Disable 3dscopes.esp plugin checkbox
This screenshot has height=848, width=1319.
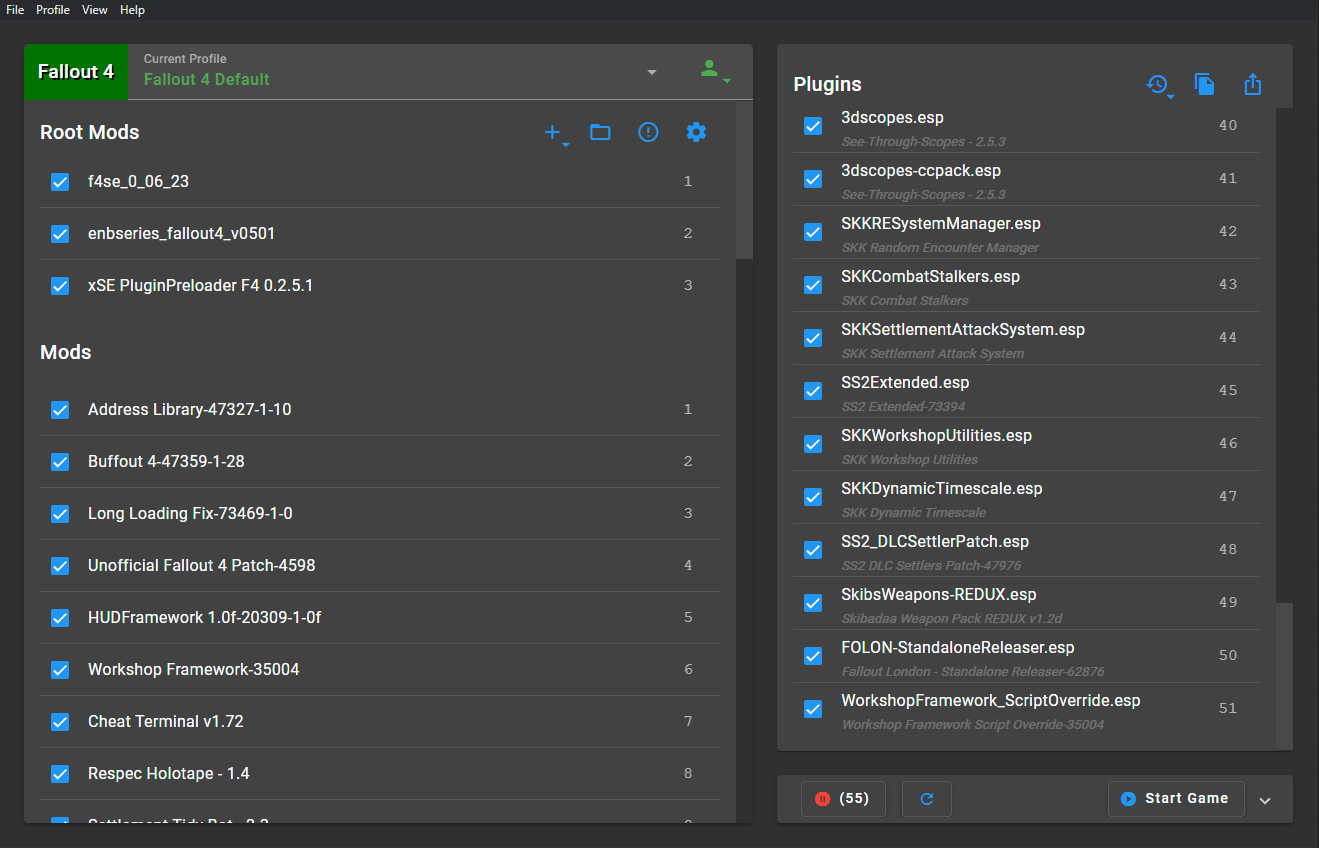tap(813, 126)
